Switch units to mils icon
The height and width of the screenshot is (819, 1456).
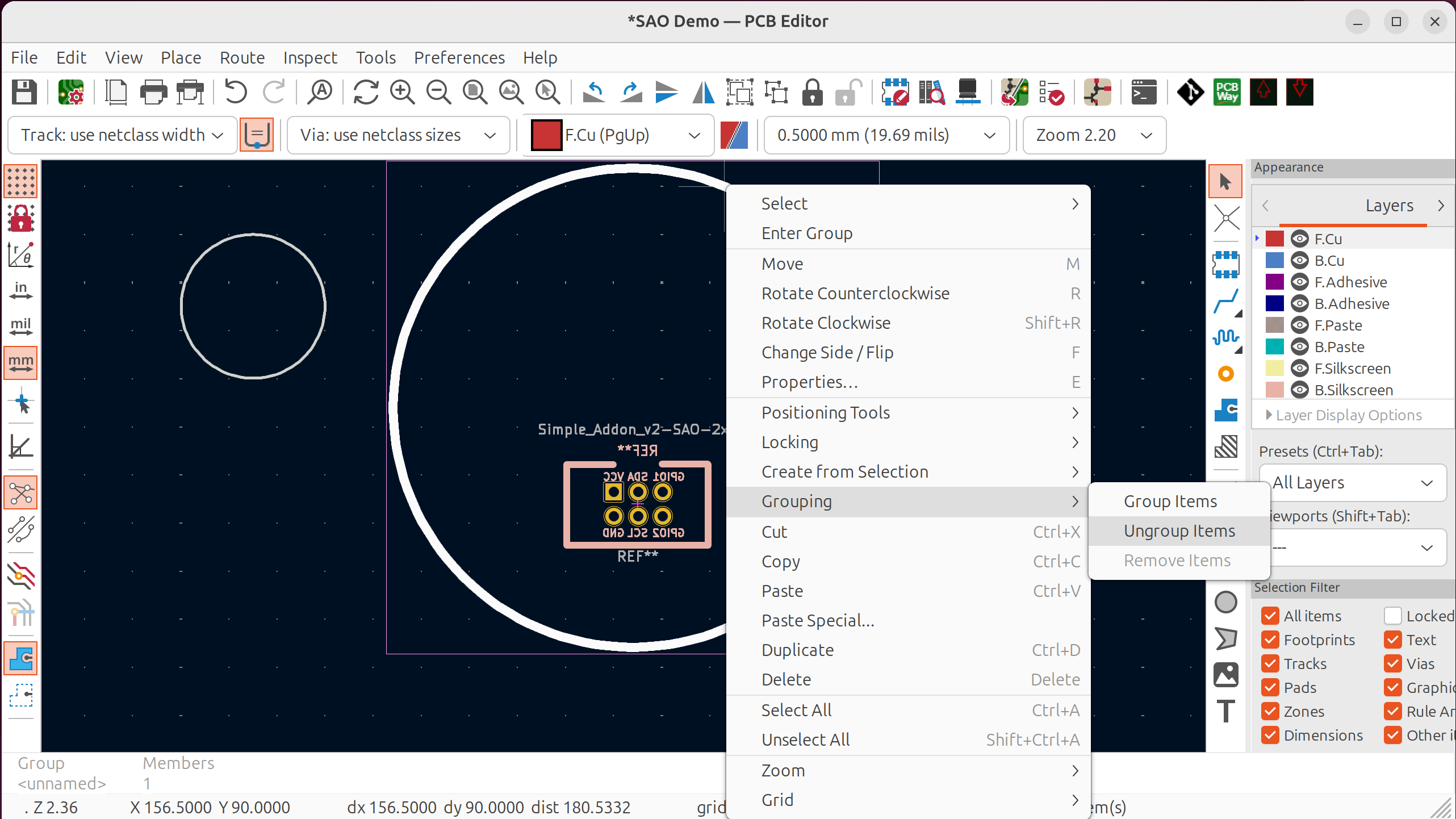pyautogui.click(x=21, y=327)
